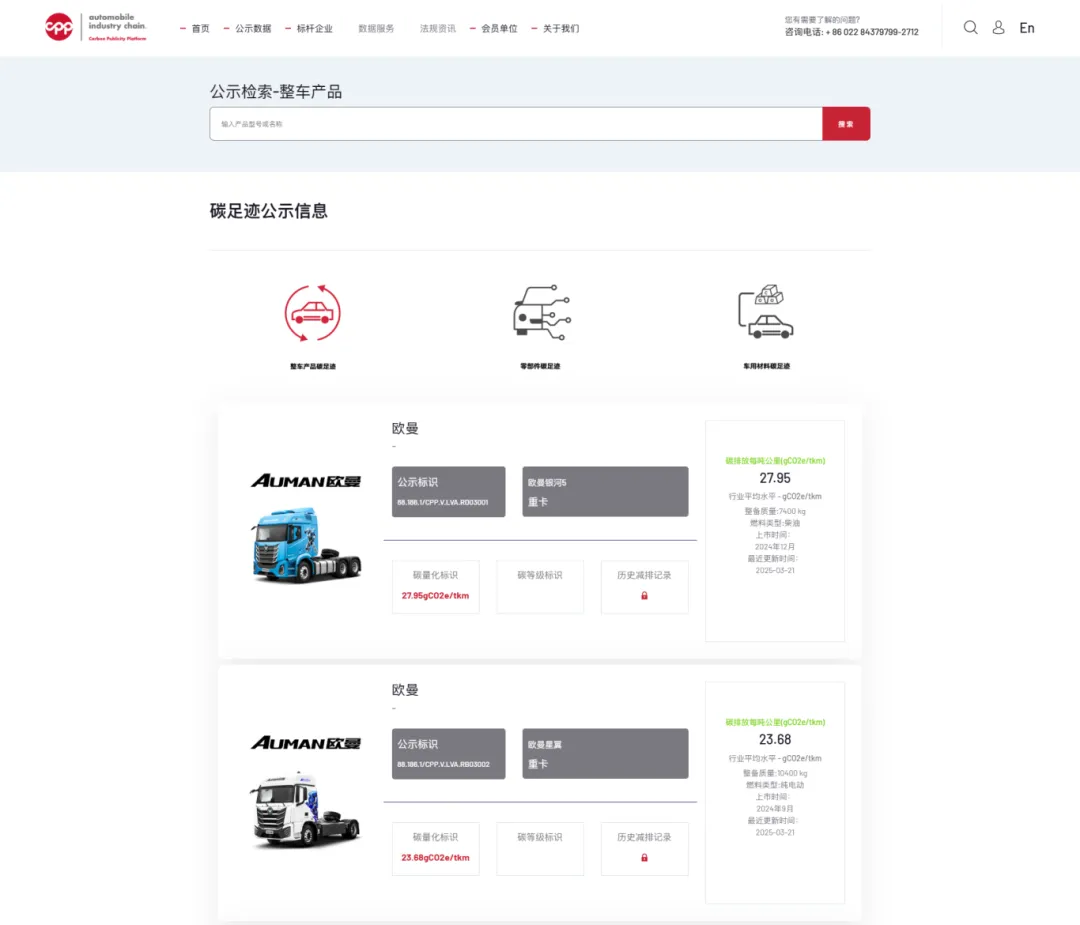
Task: Click the 公示标识 box ending RD03001
Action: pyautogui.click(x=448, y=492)
